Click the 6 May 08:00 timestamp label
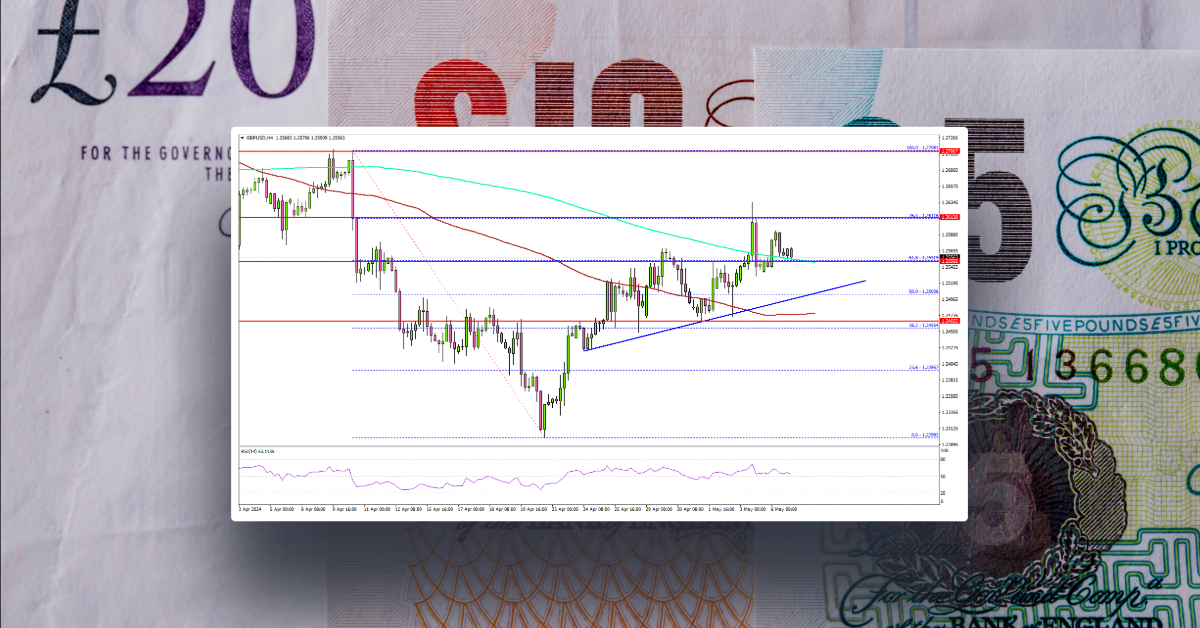Image resolution: width=1200 pixels, height=628 pixels. click(783, 509)
